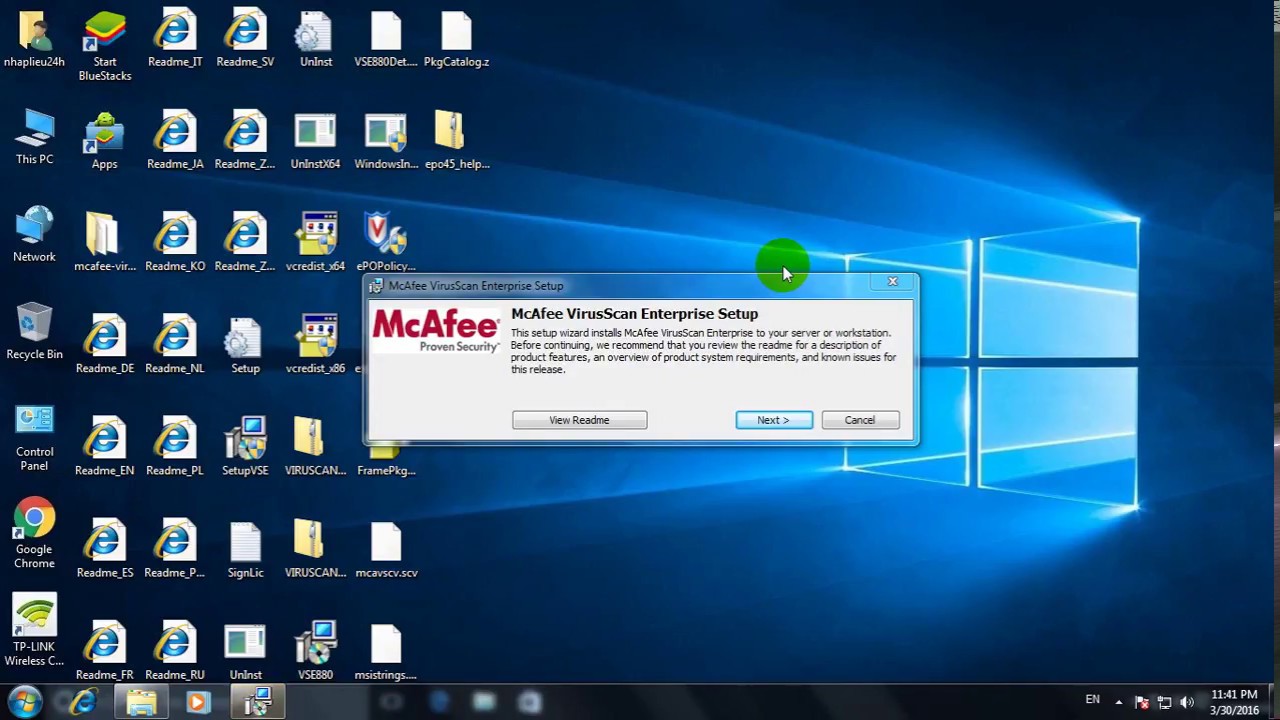Click the installer setup taskbar button

[258, 702]
